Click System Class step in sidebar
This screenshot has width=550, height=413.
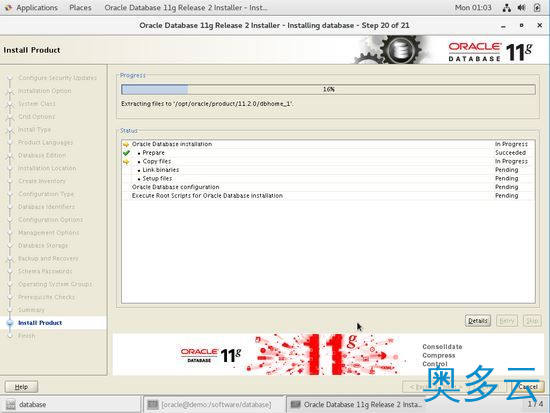(x=37, y=104)
